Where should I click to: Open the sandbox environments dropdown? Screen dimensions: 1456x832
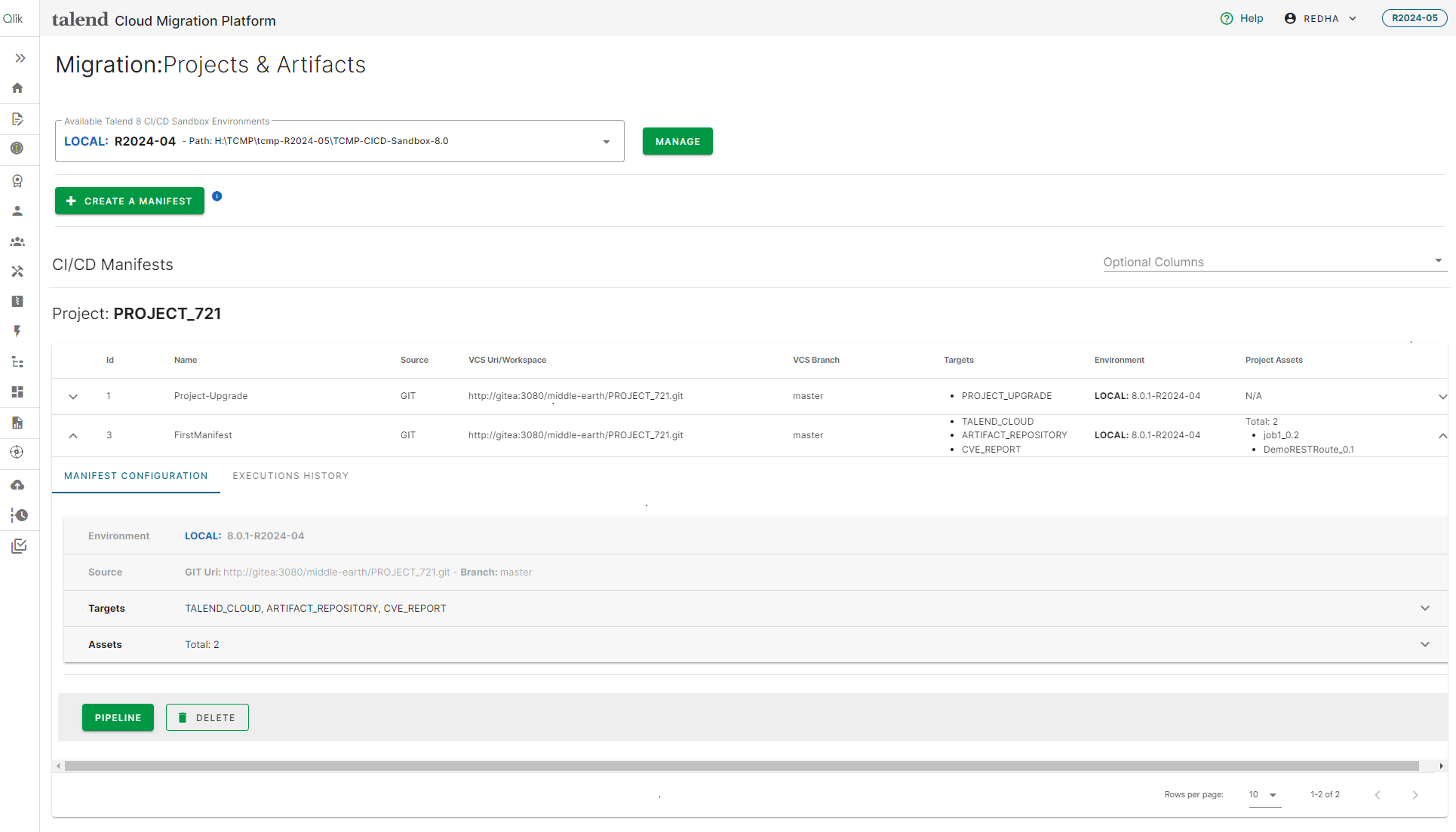point(339,141)
